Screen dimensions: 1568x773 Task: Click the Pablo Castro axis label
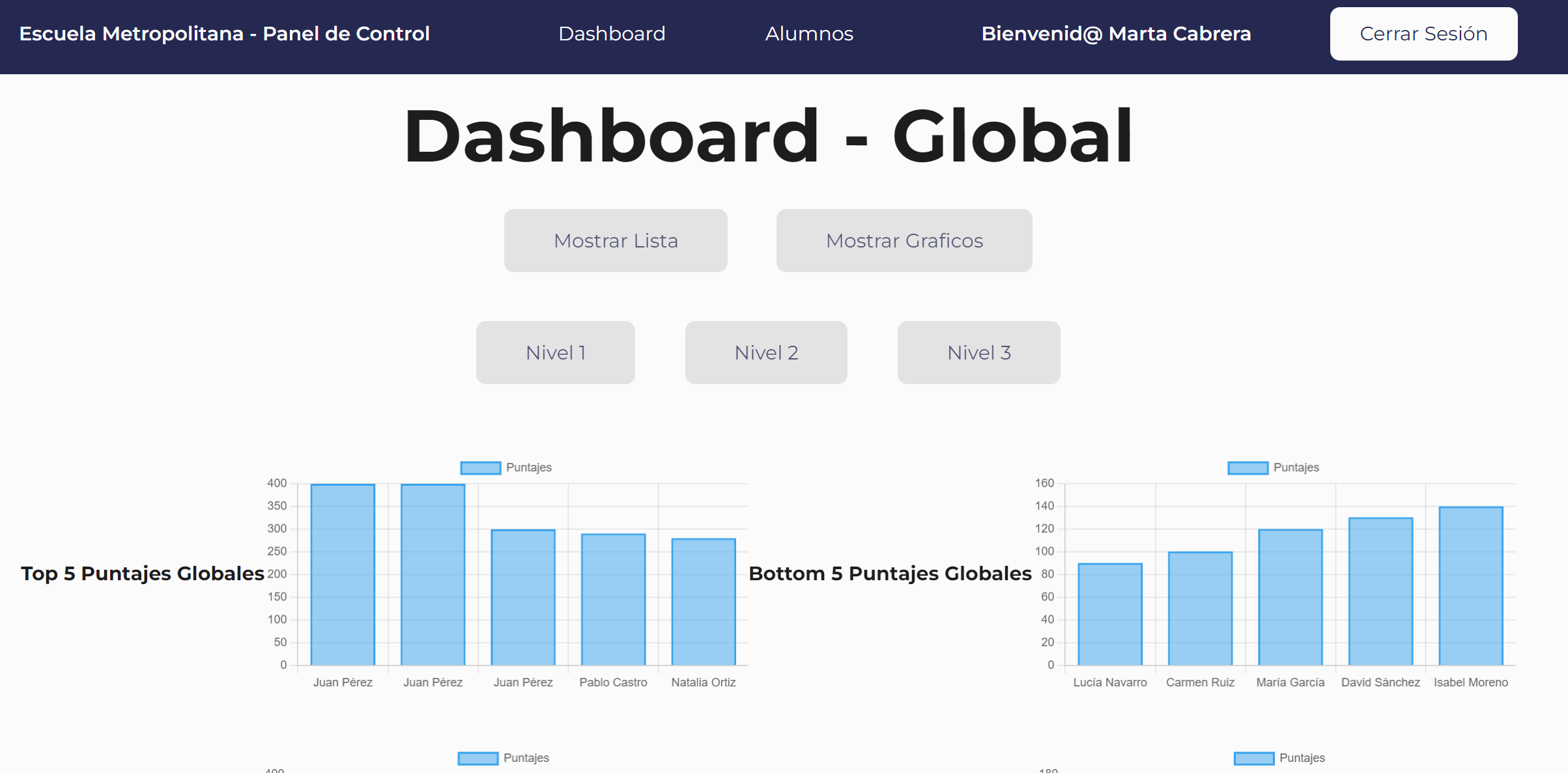[614, 682]
